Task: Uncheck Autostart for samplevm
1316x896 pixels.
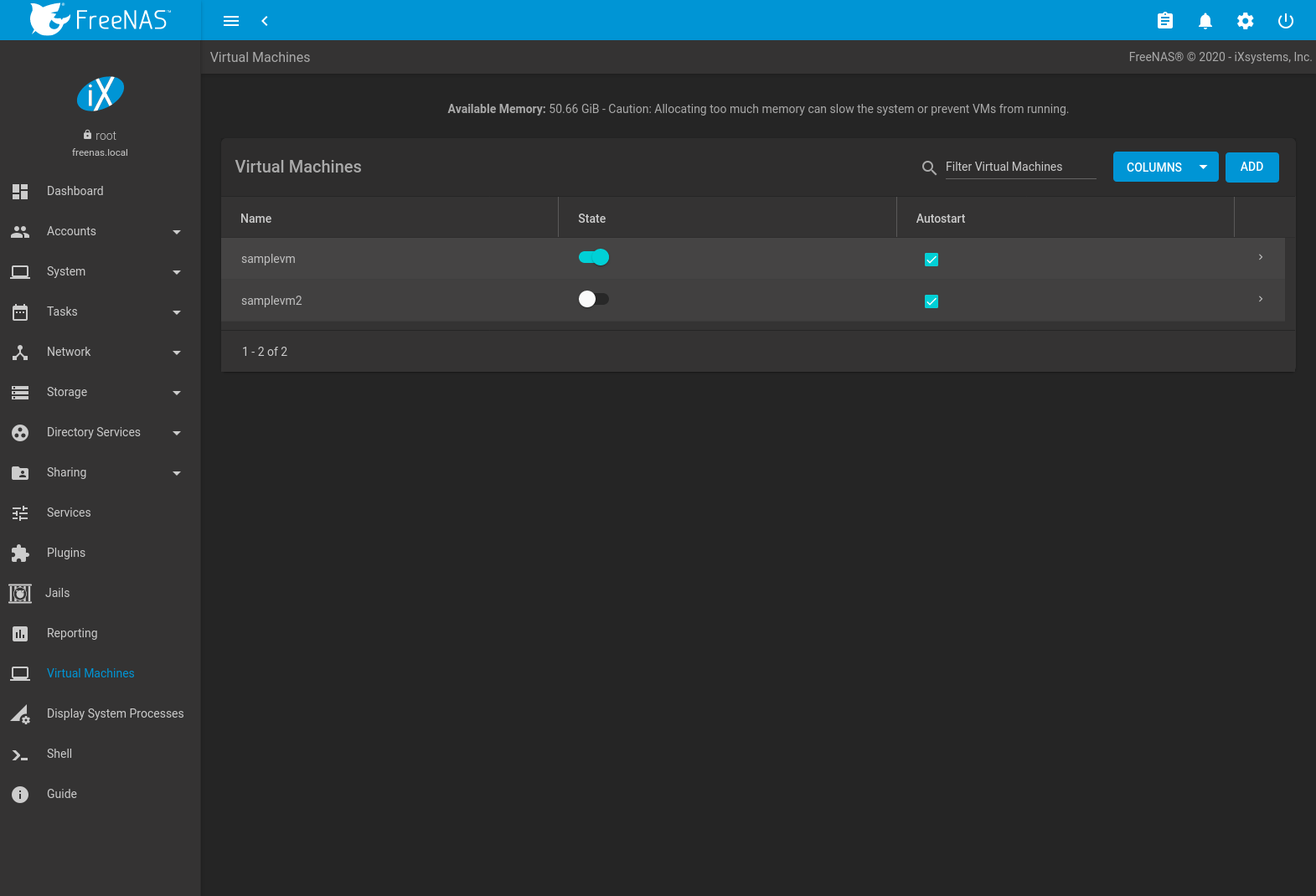Action: tap(931, 260)
